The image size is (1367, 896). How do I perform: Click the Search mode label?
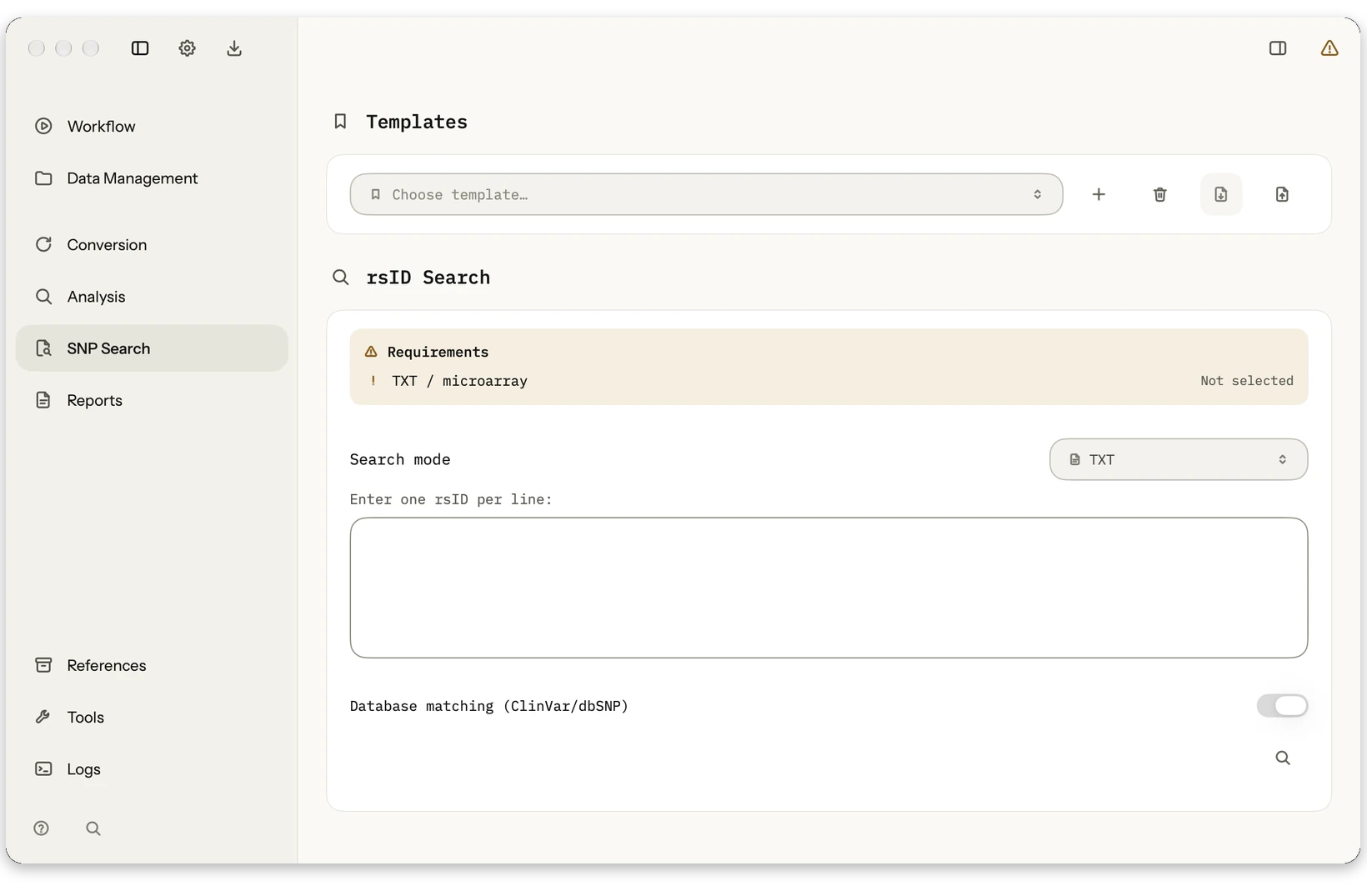(x=400, y=459)
